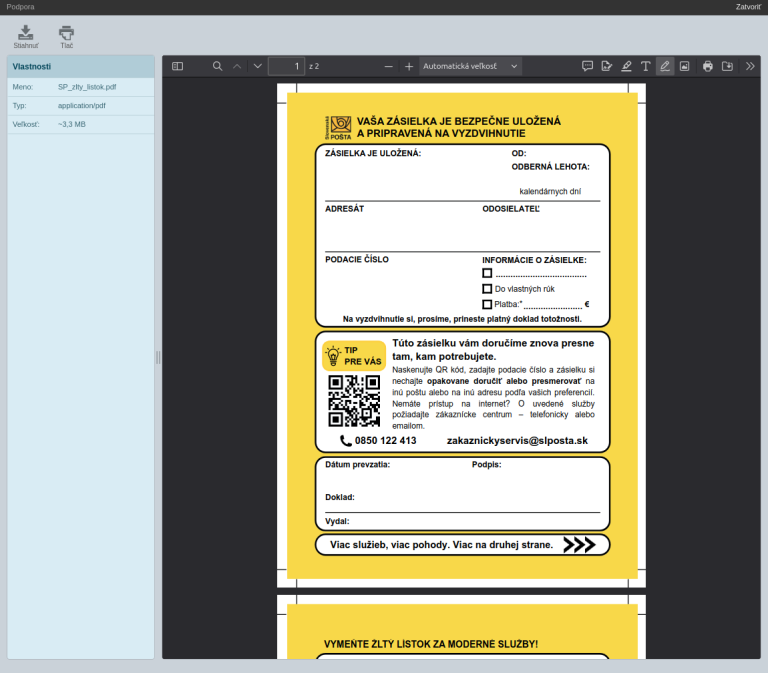Viewport: 768px width, 673px height.
Task: Open the Automatická veľkosť zoom dropdown
Action: (470, 66)
